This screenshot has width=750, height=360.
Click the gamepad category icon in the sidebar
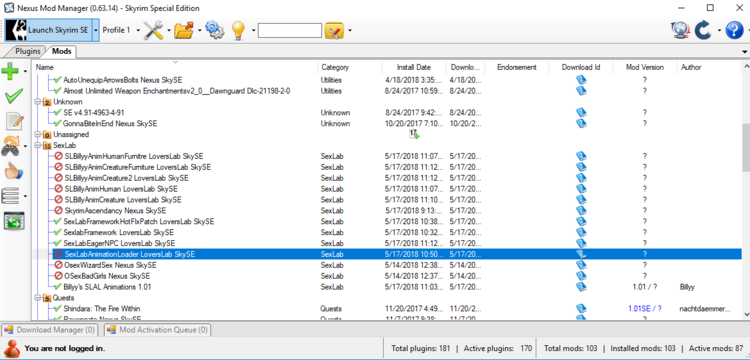click(x=11, y=146)
